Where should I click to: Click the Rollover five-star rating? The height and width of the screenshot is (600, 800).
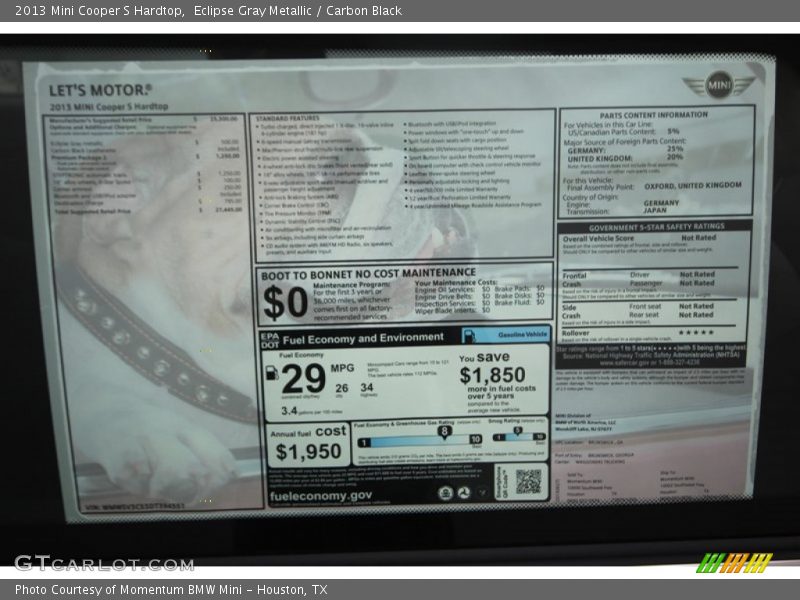coord(696,332)
